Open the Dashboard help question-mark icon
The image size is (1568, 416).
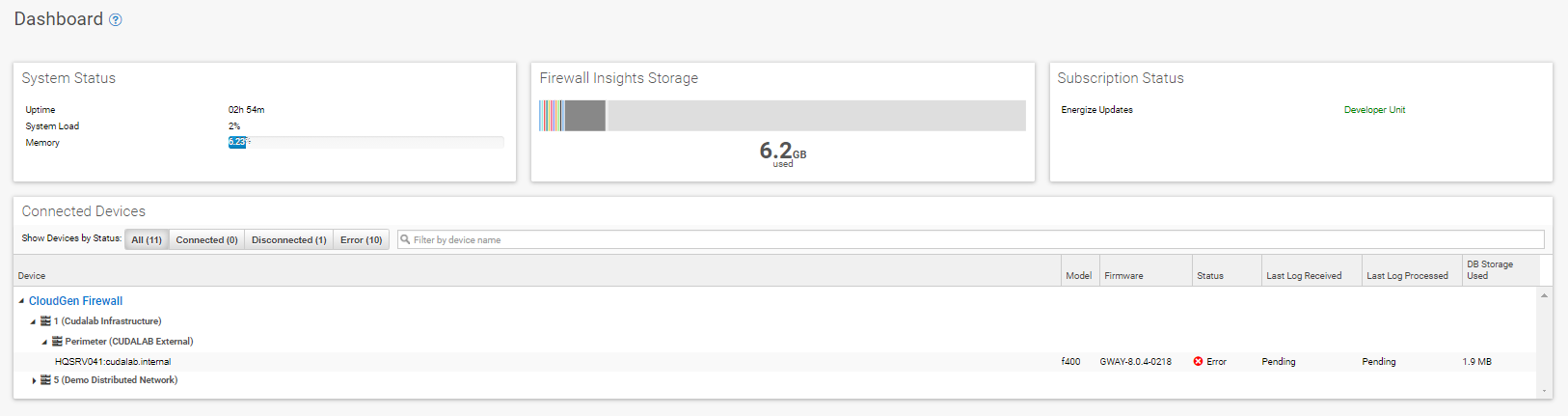coord(116,19)
